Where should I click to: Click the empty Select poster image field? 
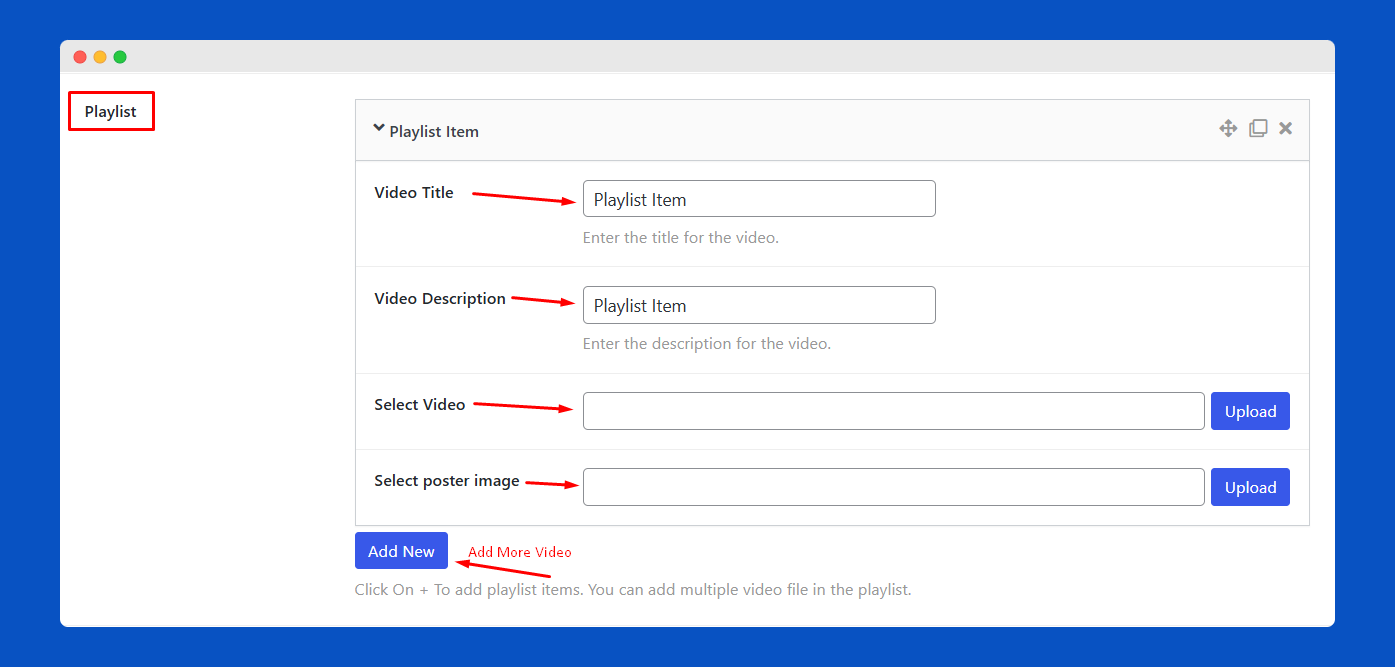click(893, 487)
